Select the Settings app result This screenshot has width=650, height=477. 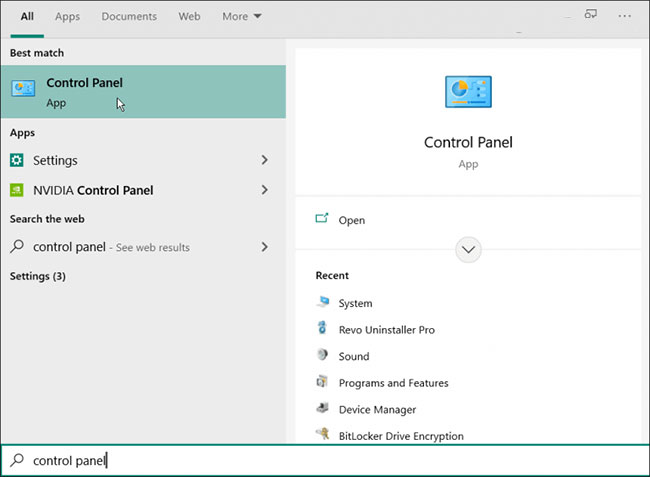[143, 160]
